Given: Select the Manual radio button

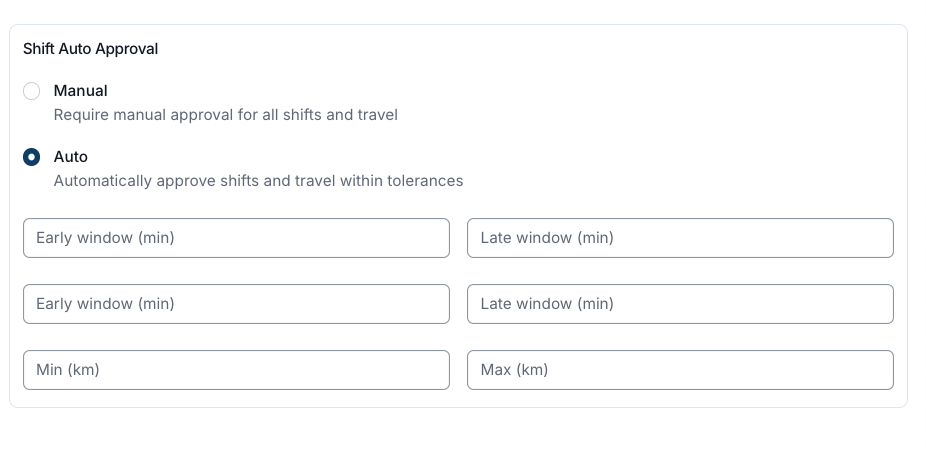Looking at the screenshot, I should click(32, 91).
